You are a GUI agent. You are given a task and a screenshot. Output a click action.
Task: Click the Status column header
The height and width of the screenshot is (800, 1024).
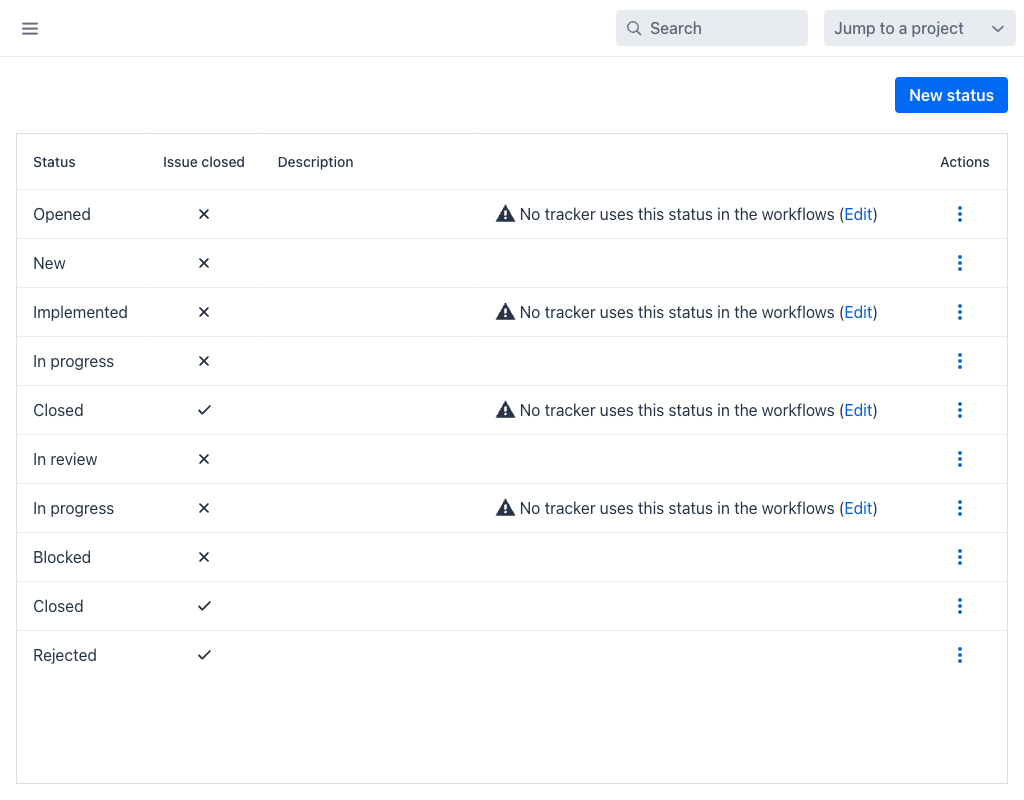pos(54,162)
